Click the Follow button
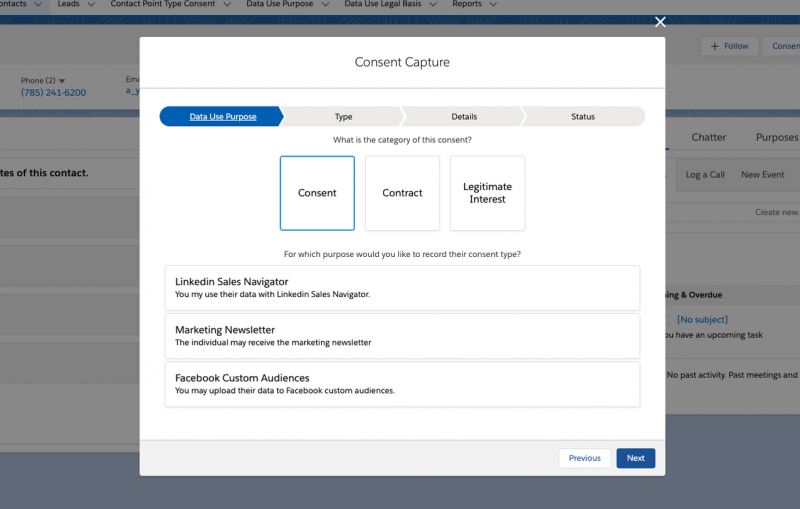800x509 pixels. [729, 46]
